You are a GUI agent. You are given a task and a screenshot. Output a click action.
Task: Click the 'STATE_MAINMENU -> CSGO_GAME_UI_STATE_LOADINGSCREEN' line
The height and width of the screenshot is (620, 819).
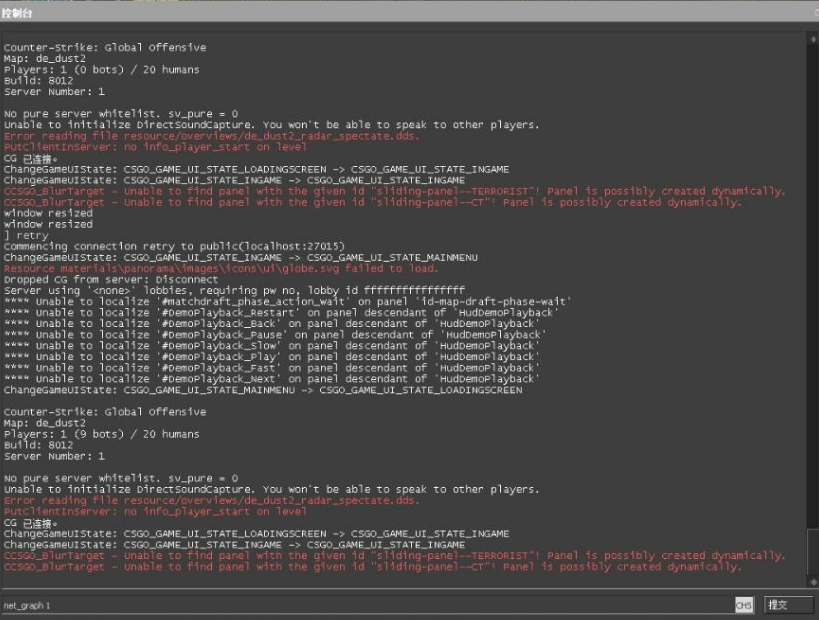coord(263,390)
